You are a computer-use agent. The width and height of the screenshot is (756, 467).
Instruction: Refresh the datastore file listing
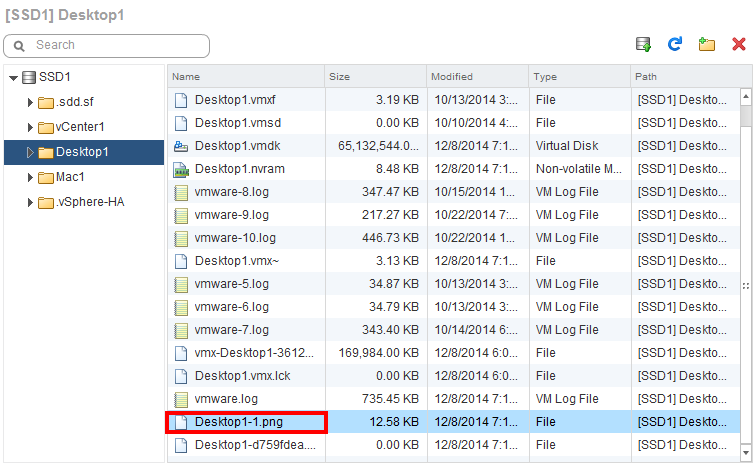(x=675, y=44)
